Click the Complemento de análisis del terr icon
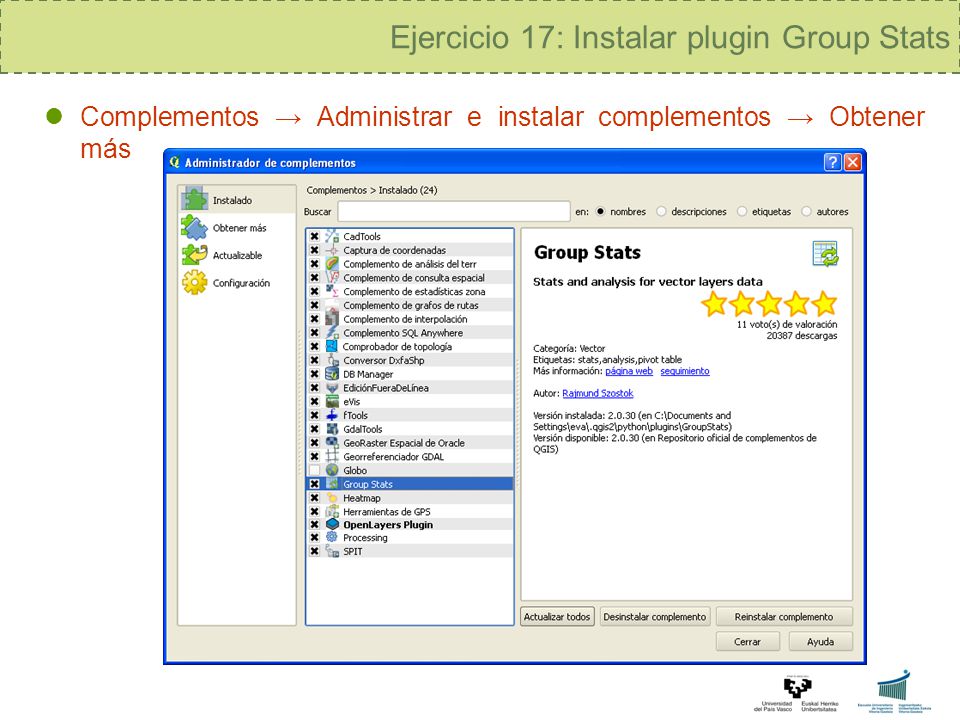 332,264
